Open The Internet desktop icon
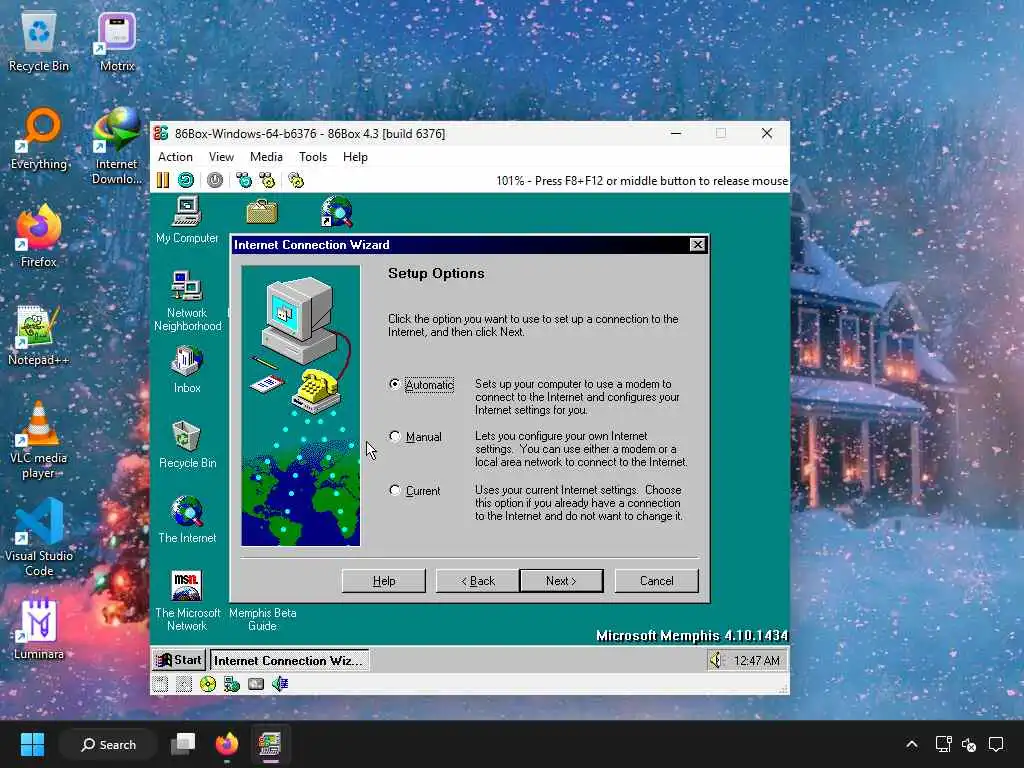The height and width of the screenshot is (768, 1024). tap(187, 520)
